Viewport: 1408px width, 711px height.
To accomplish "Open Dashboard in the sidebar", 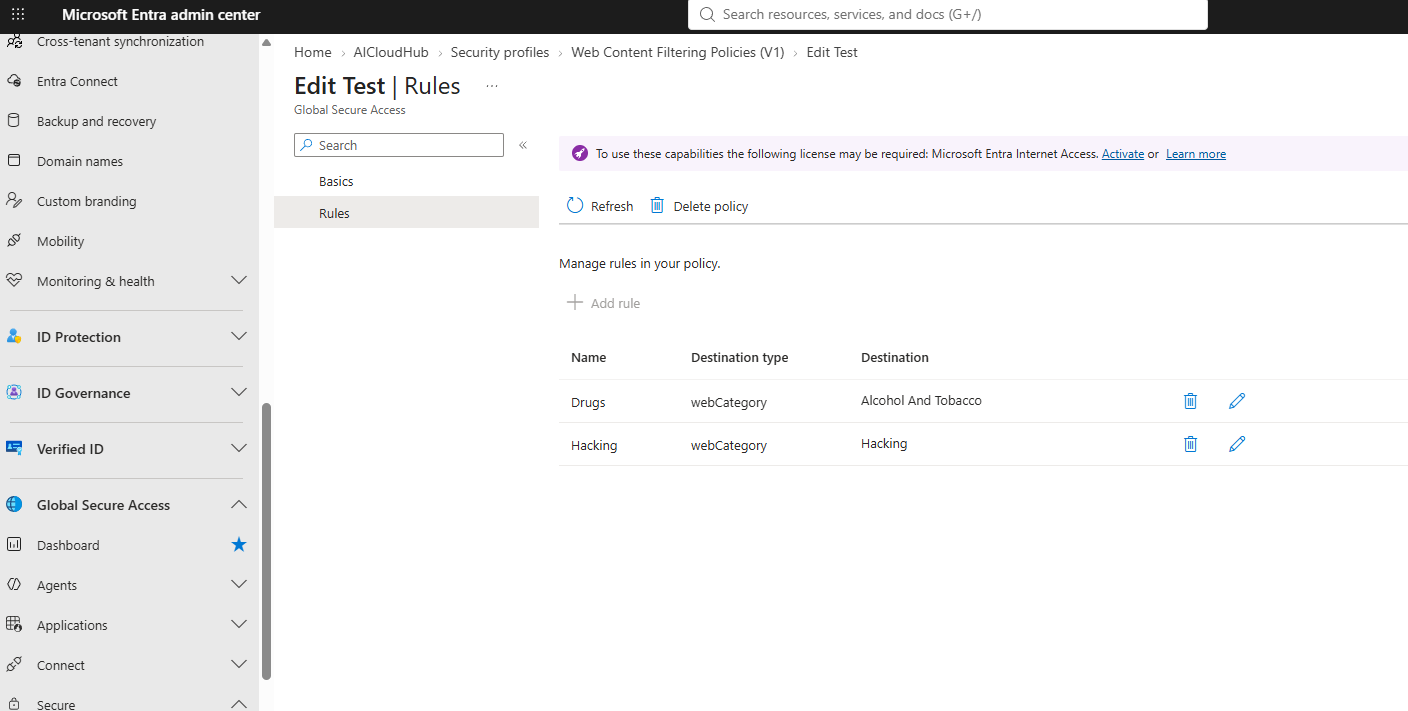I will point(68,545).
